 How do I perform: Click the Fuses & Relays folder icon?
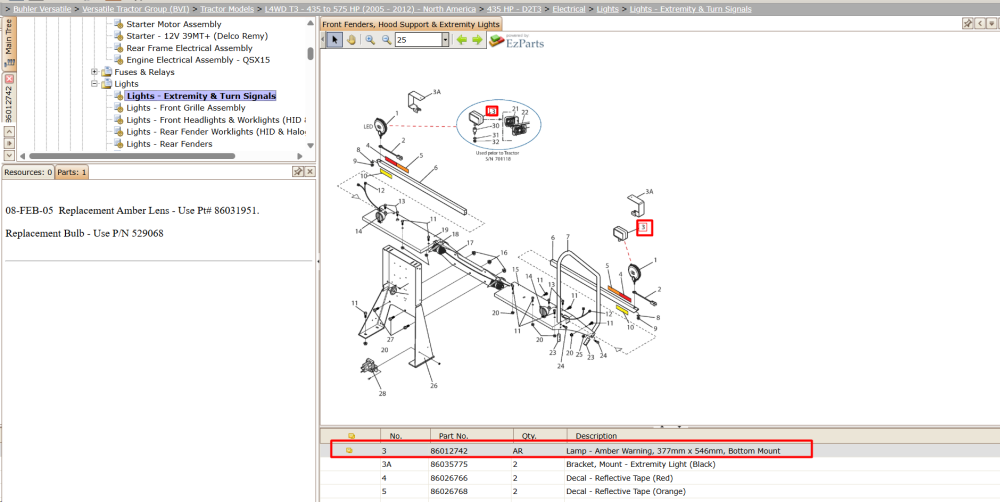[107, 71]
